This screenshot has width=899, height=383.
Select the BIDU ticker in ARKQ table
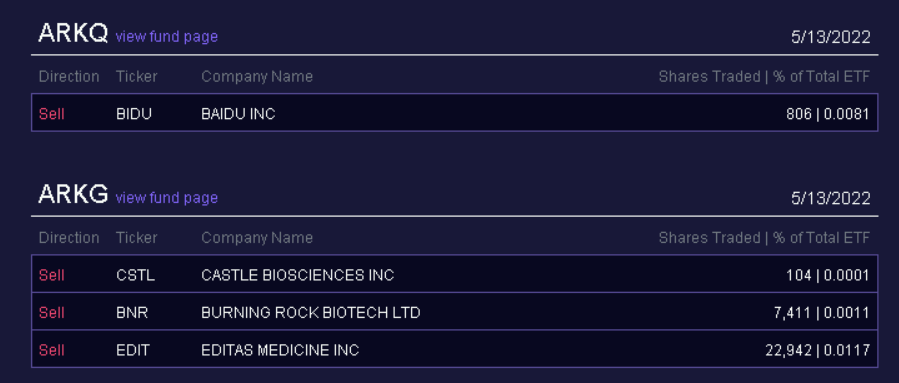(134, 114)
